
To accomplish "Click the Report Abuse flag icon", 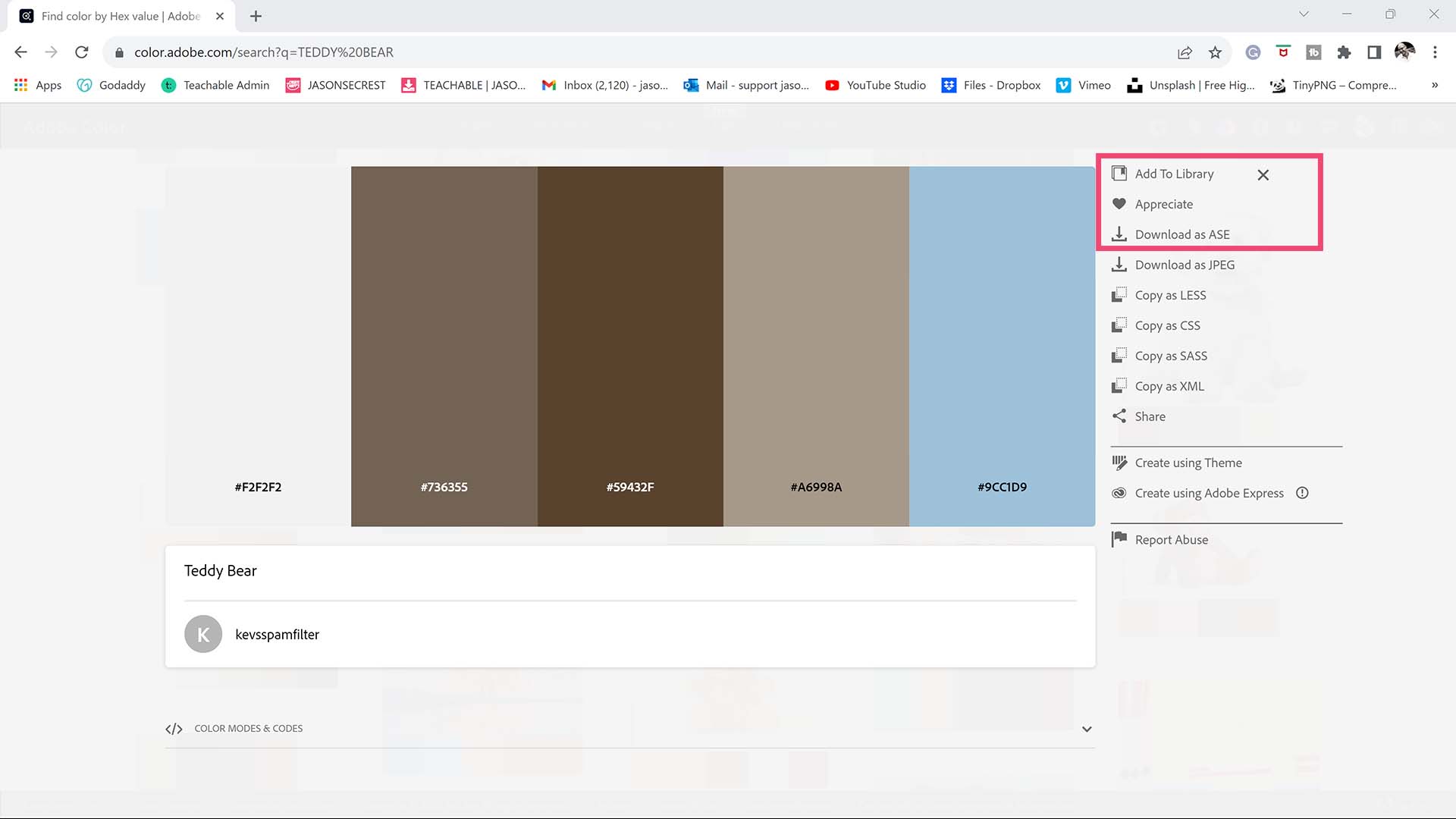I will pos(1119,539).
